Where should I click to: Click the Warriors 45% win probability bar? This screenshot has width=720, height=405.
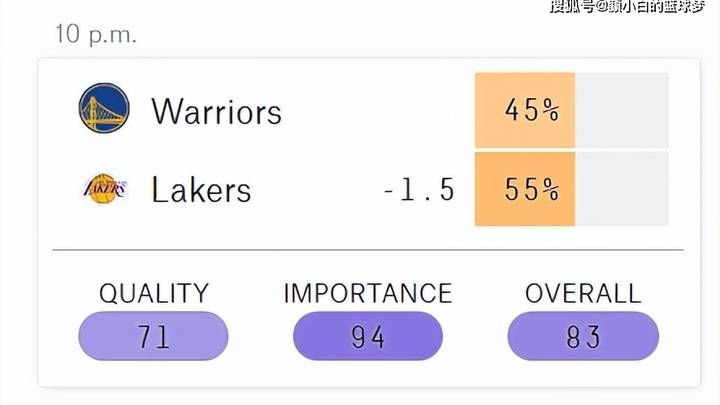coord(525,110)
